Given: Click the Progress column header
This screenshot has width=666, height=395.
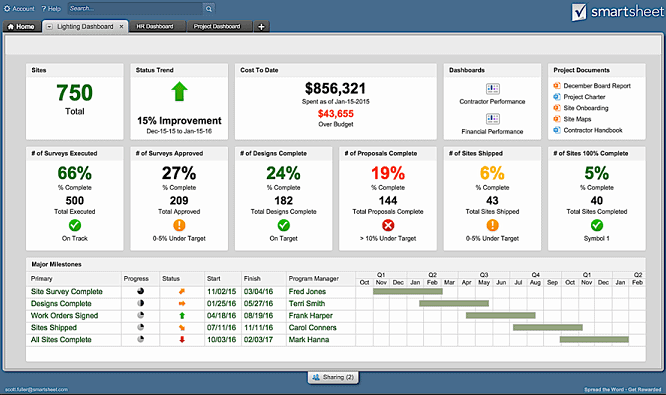Looking at the screenshot, I should click(136, 279).
